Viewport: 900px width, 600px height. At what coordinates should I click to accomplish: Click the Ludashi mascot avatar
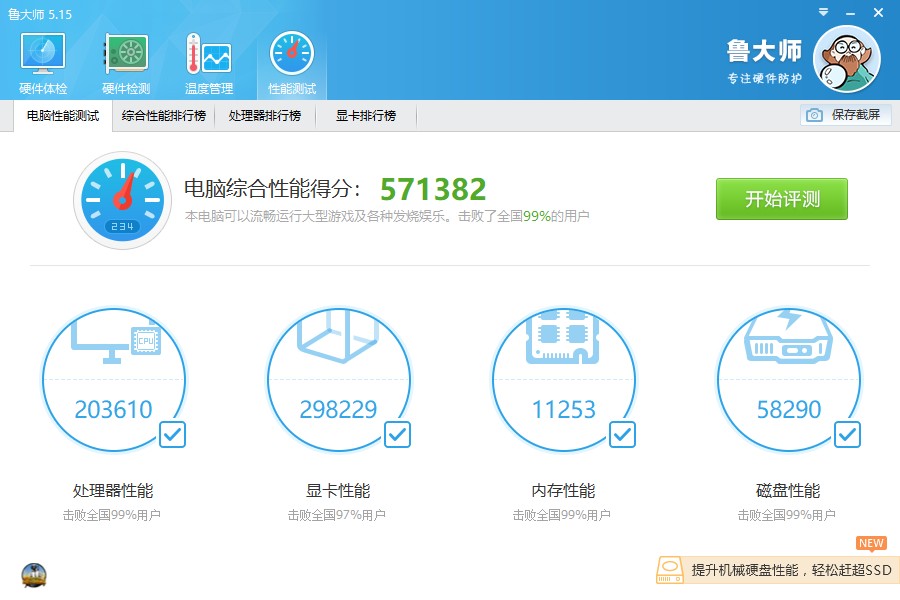[846, 58]
